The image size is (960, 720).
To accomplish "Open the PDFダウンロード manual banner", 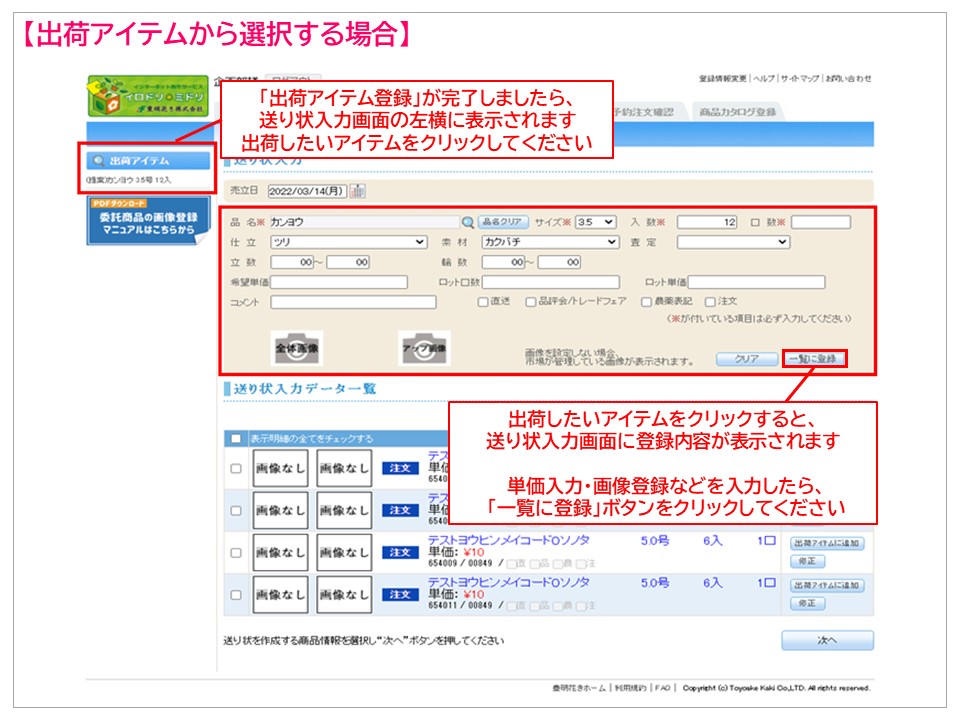I will pos(148,220).
